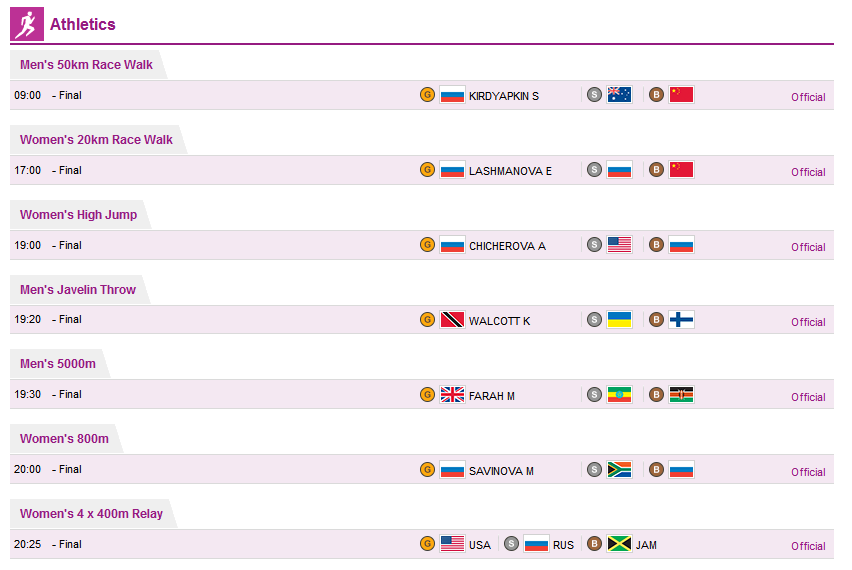Click the Jamaica flag next to JAM
Image resolution: width=852 pixels, height=570 pixels.
click(619, 543)
